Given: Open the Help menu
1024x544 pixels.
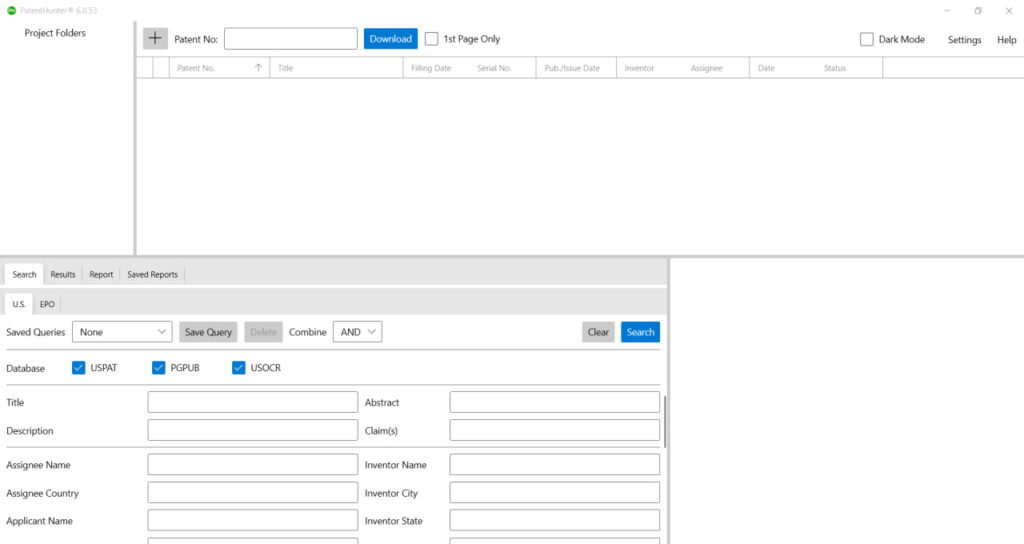Looking at the screenshot, I should click(1006, 40).
